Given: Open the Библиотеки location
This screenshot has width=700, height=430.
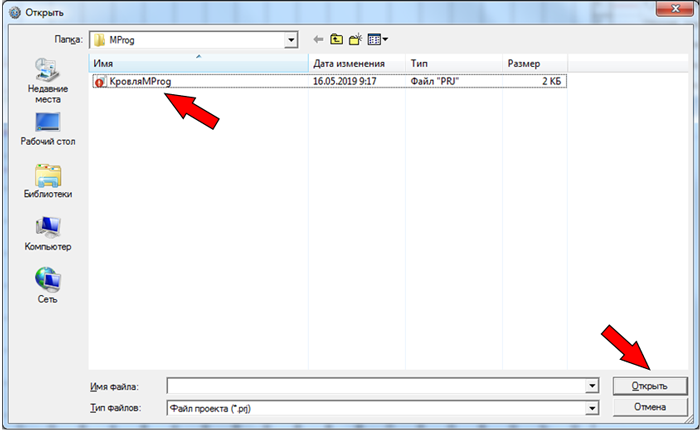Looking at the screenshot, I should (48, 182).
